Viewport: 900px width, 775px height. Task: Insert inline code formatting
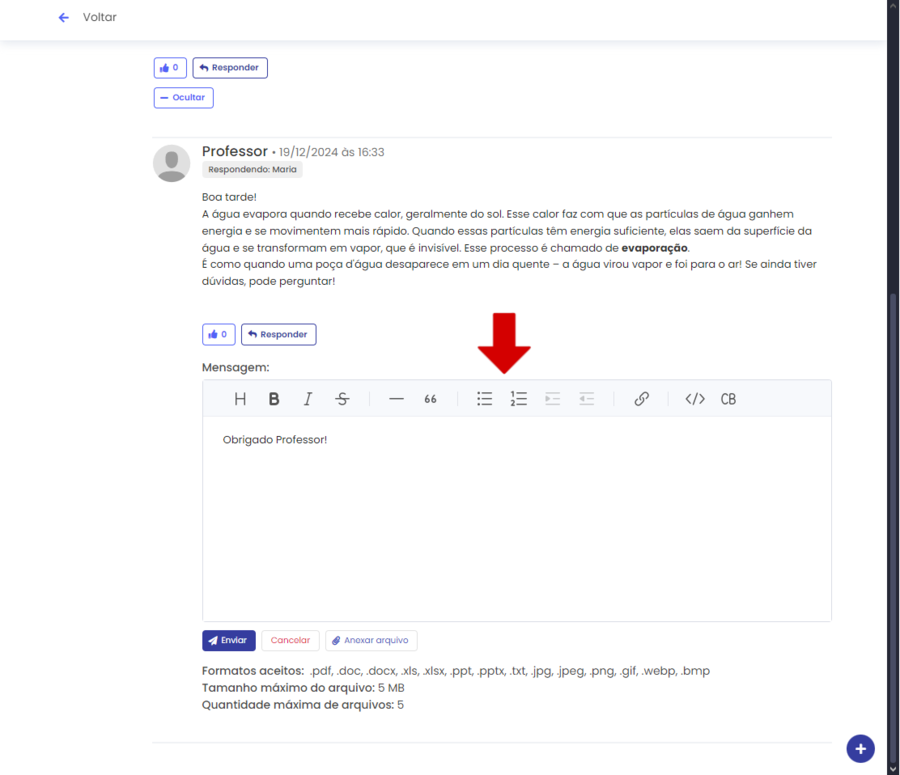[695, 399]
